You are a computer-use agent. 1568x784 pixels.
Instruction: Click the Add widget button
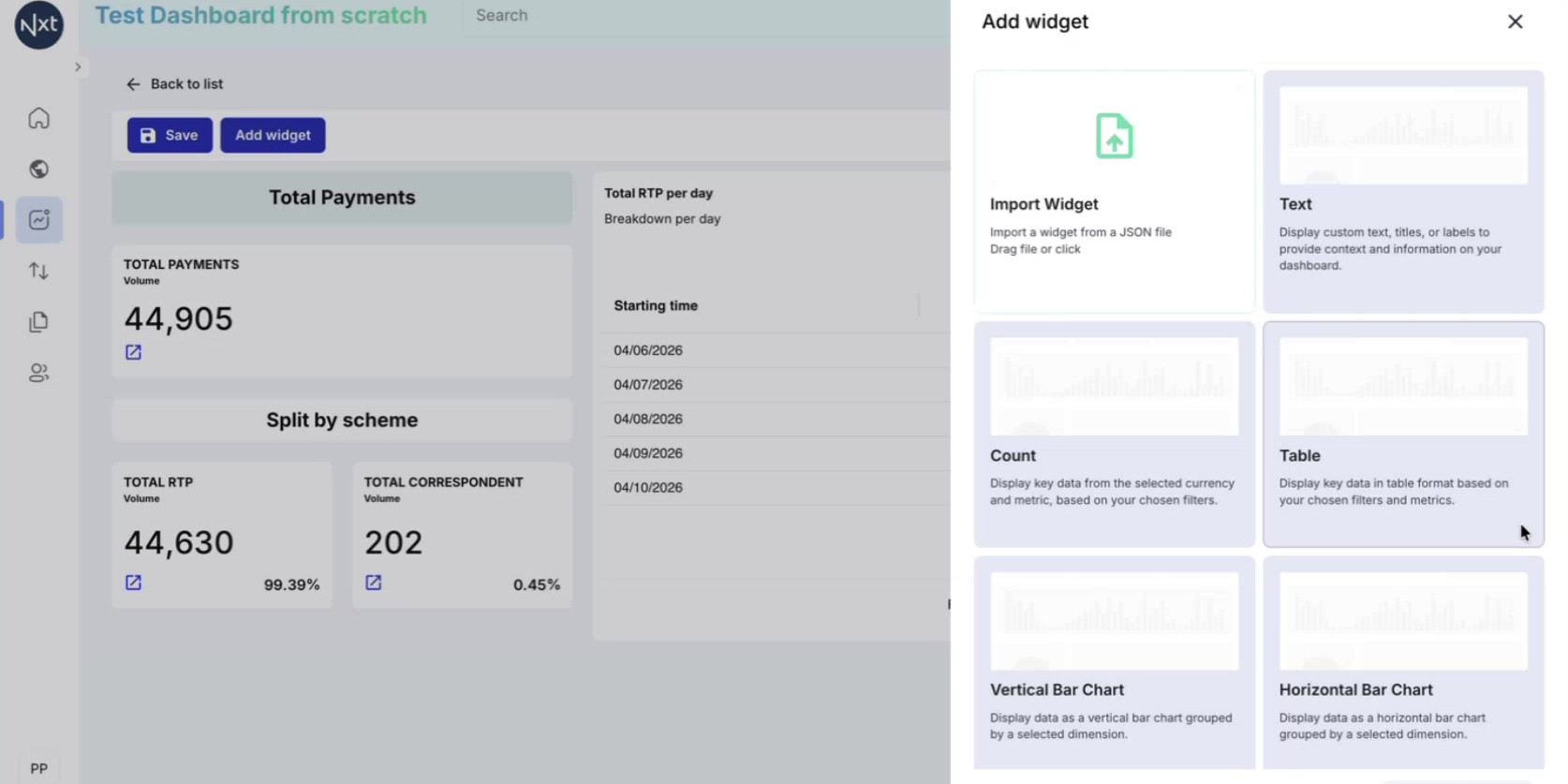(273, 135)
